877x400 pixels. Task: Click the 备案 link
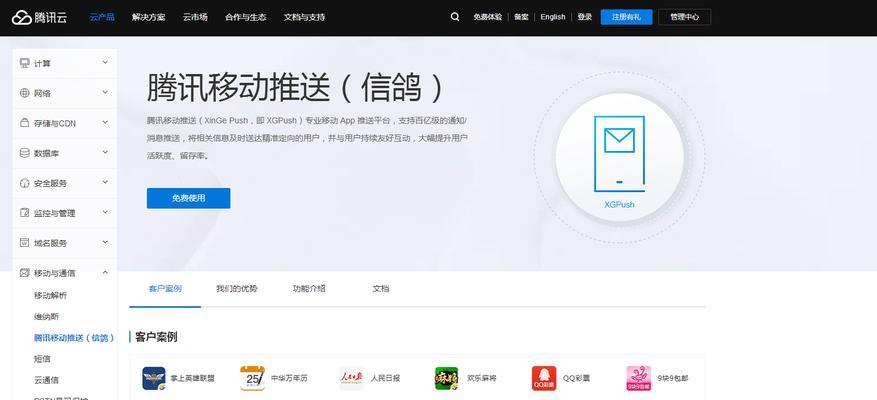click(521, 17)
